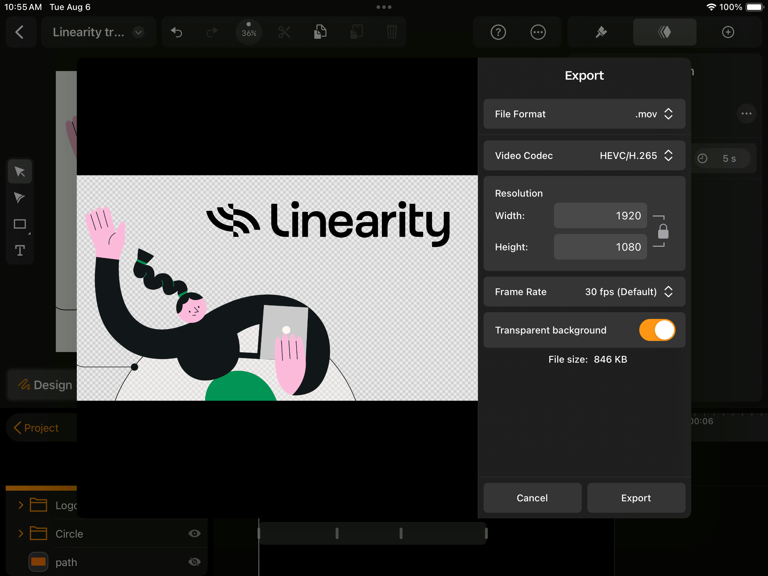Tap the battery status icon
Image resolution: width=768 pixels, height=576 pixels.
(754, 7)
